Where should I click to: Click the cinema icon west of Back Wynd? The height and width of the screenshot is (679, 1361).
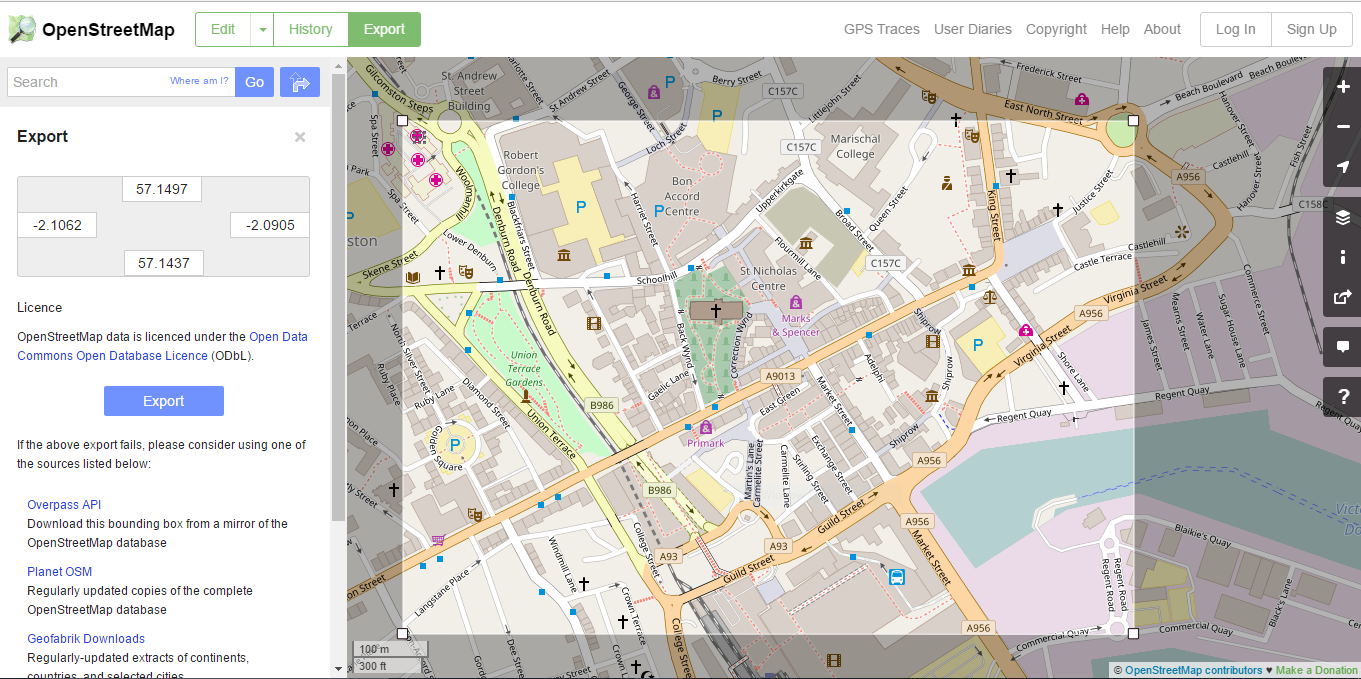(x=595, y=323)
